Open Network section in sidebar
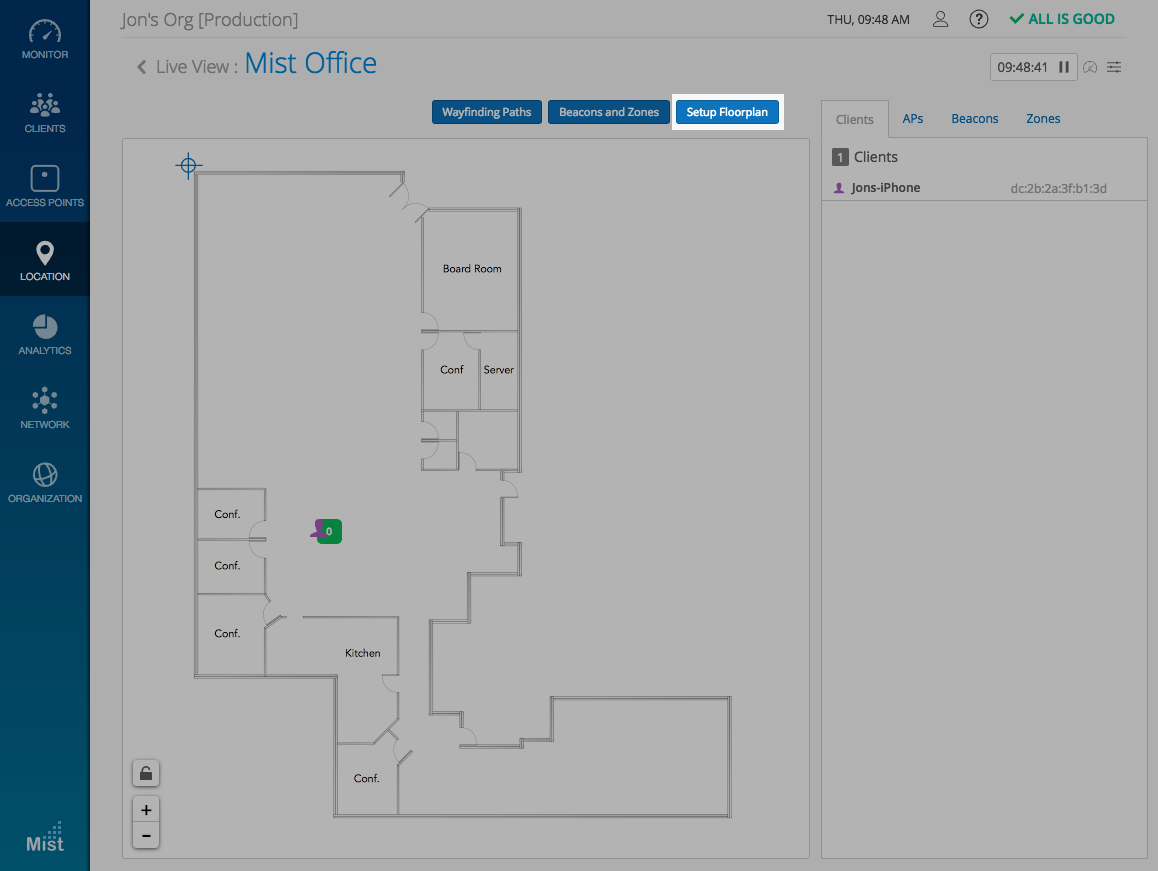The image size is (1158, 871). pos(44,408)
